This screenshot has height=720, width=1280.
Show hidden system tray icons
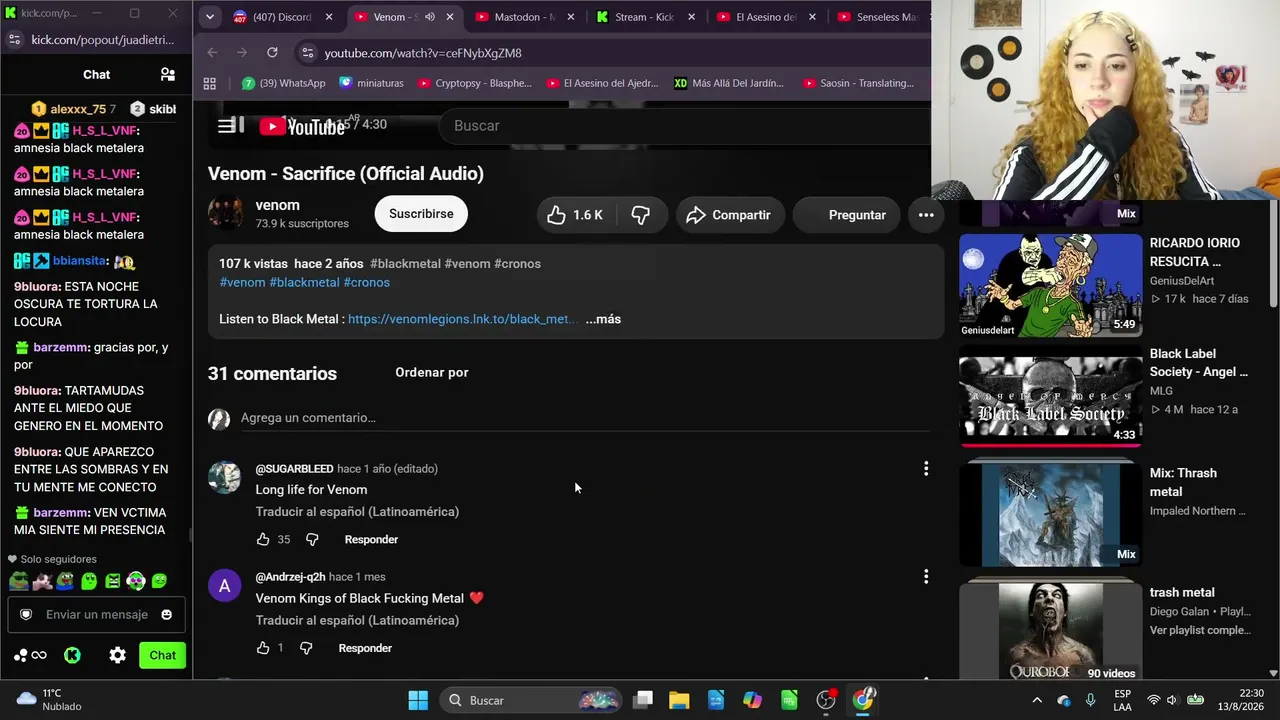[x=1037, y=700]
